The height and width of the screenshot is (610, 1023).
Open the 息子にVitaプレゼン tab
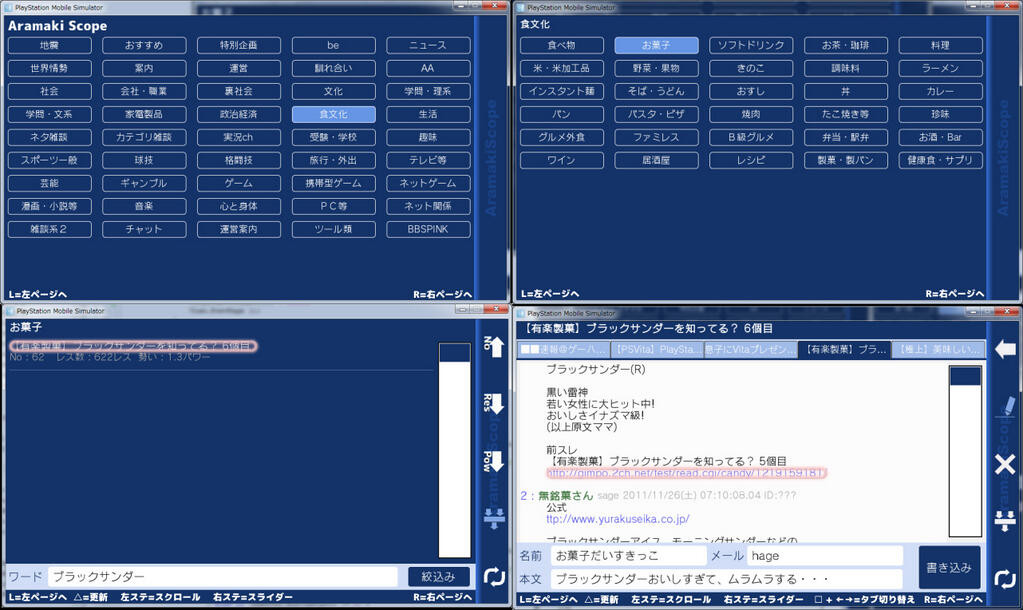751,350
